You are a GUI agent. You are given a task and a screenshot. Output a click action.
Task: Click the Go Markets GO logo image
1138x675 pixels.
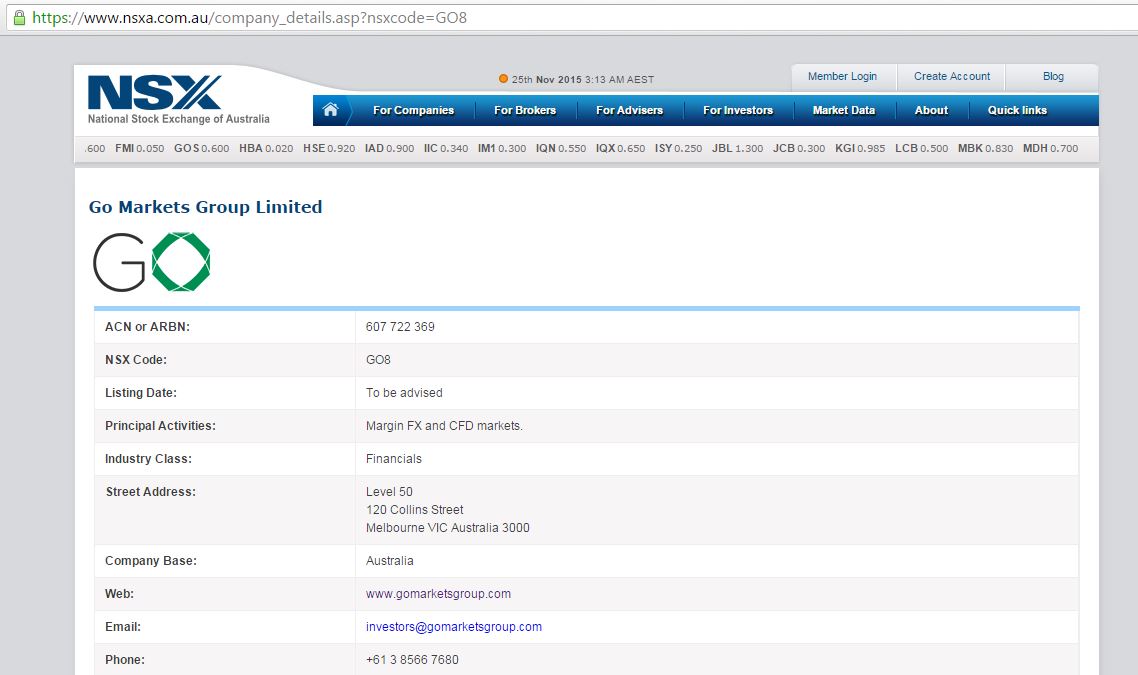(151, 262)
